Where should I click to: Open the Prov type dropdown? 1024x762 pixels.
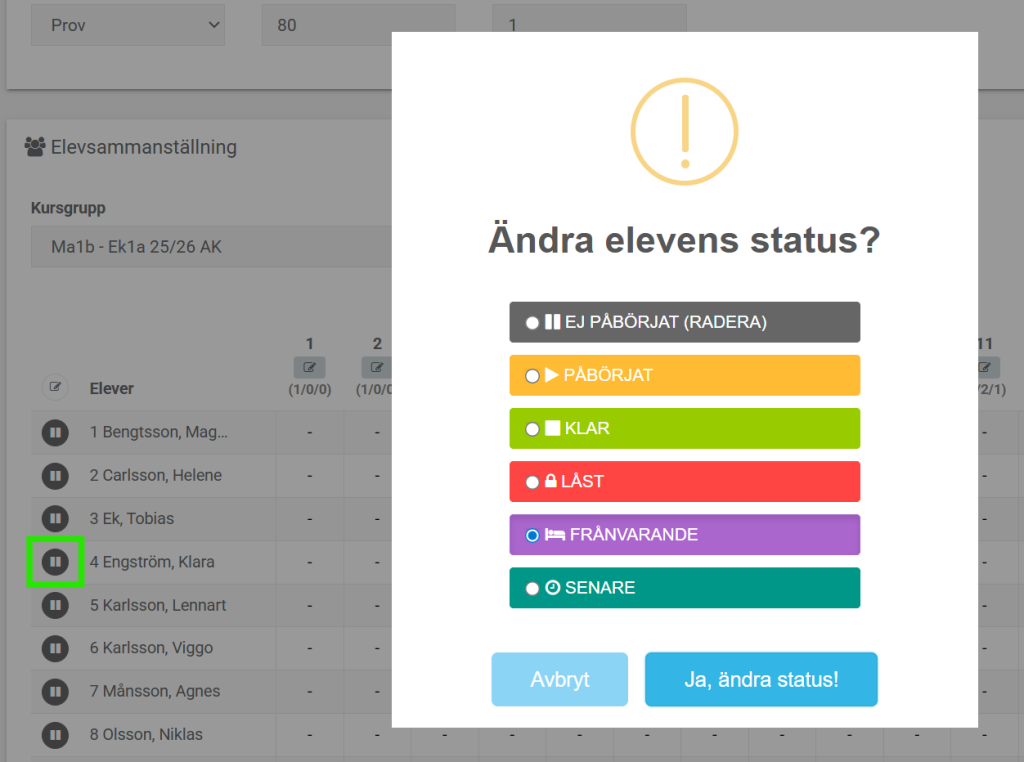tap(127, 25)
